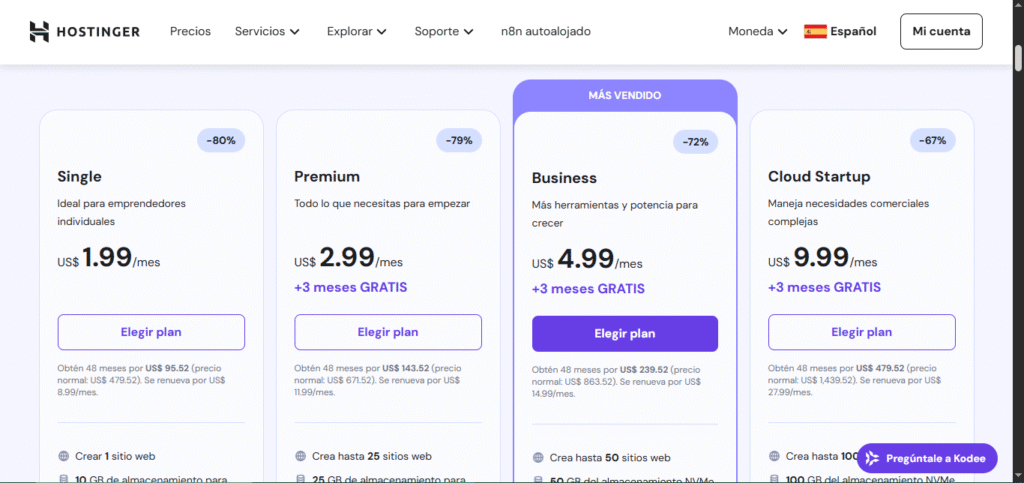Click the Spanish flag icon
The height and width of the screenshot is (483, 1024).
click(x=815, y=31)
